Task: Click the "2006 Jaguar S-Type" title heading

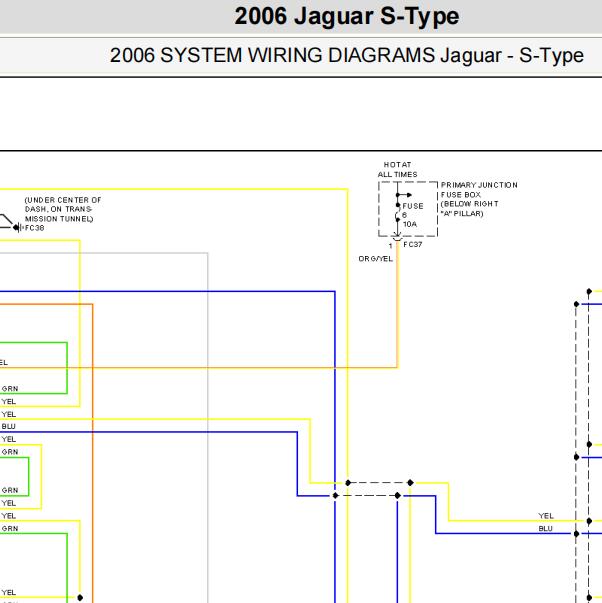Action: pos(347,17)
